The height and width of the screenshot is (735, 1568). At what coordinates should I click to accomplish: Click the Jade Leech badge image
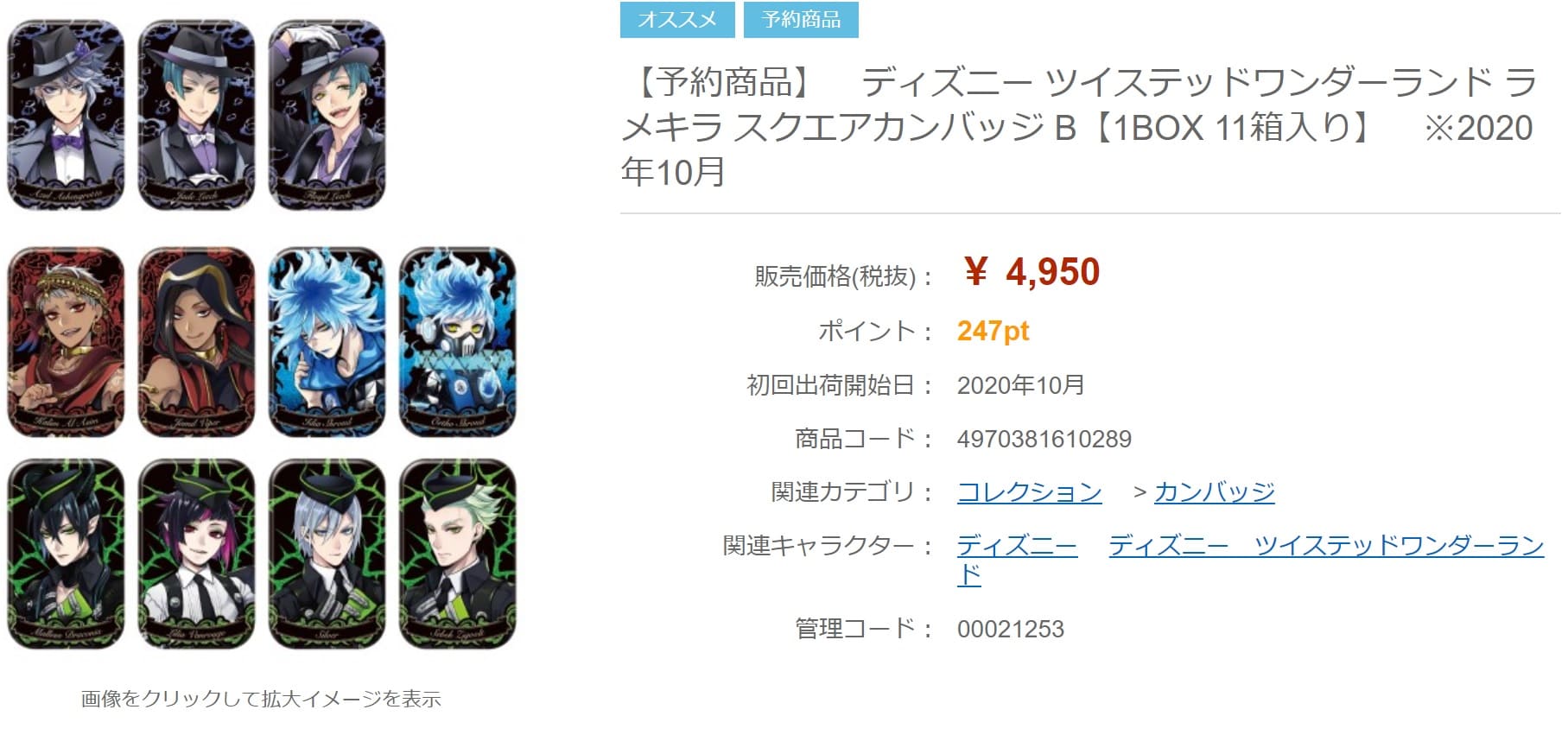tap(197, 116)
